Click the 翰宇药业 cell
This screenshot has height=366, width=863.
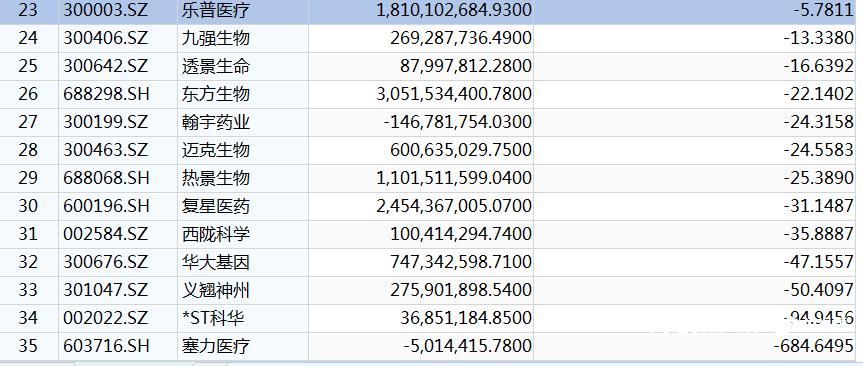[243, 122]
